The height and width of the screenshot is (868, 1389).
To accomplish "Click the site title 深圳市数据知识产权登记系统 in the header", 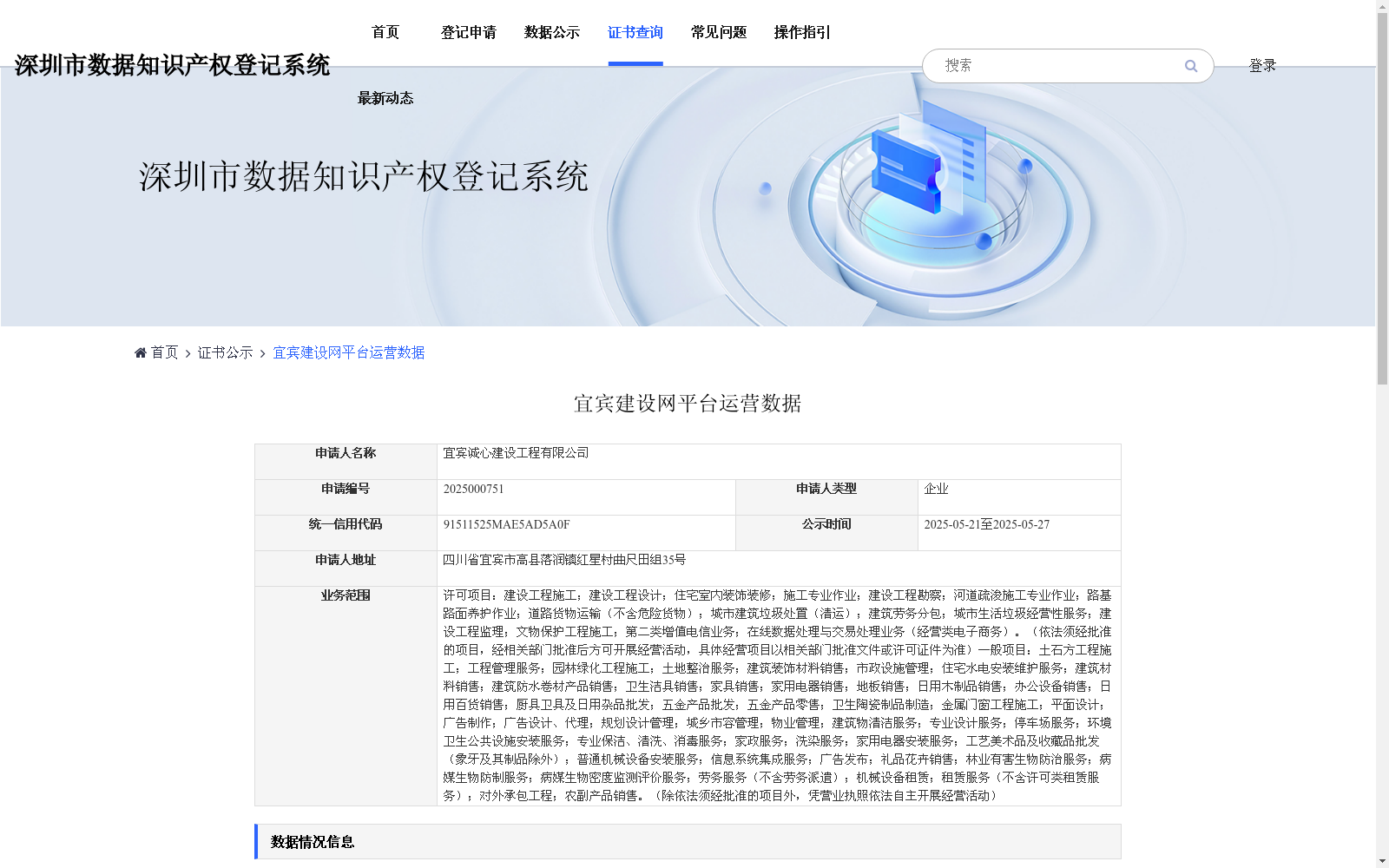I will [x=172, y=65].
